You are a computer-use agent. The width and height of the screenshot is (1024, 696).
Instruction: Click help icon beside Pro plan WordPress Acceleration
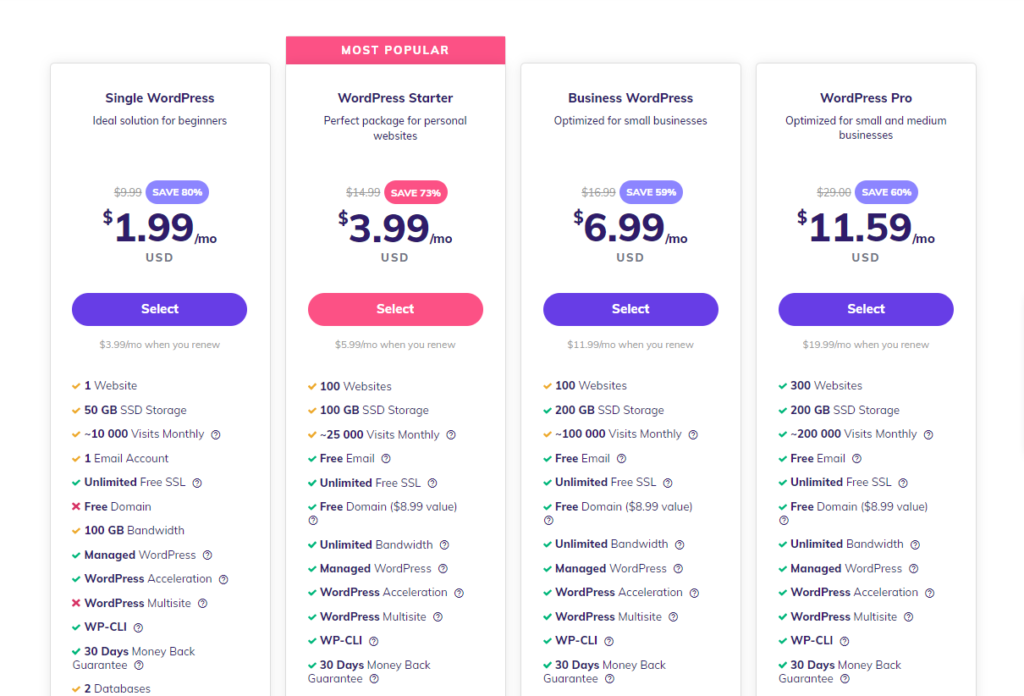[x=930, y=593]
